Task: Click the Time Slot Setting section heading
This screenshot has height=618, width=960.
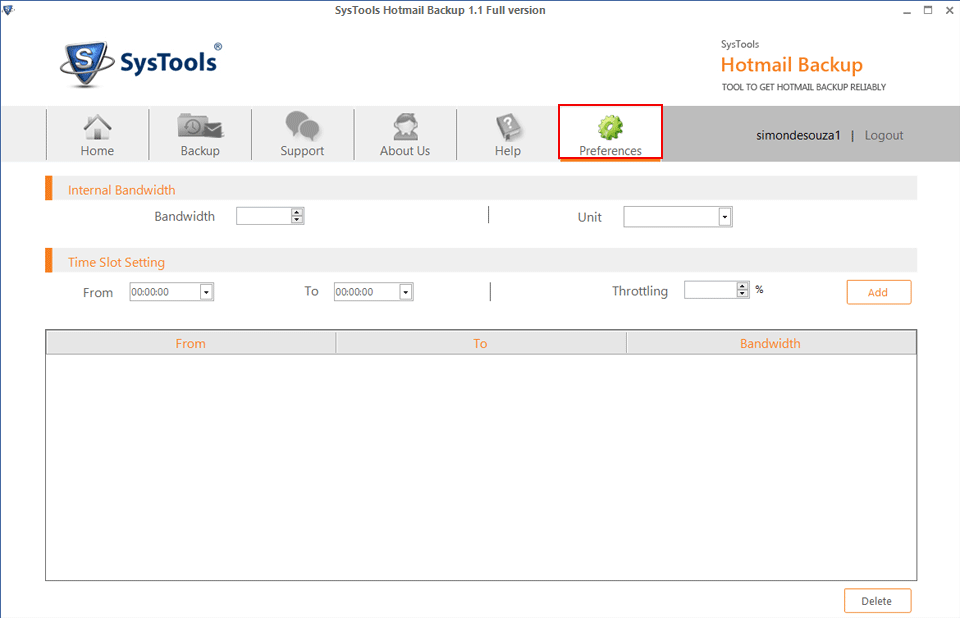Action: [116, 262]
